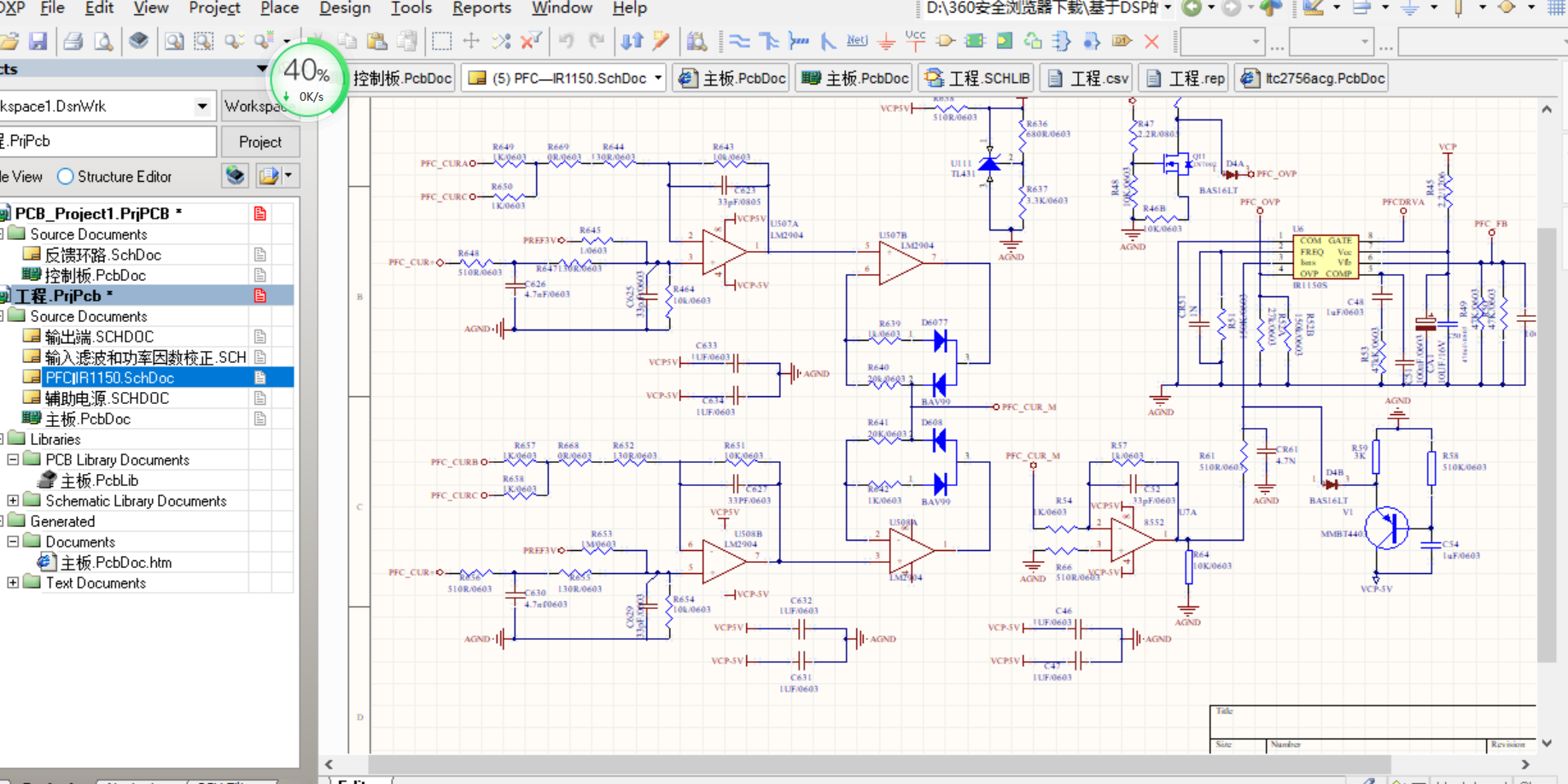Switch to the 工程.SCHLIB tab
Screen dimensions: 1568x784
pos(976,79)
